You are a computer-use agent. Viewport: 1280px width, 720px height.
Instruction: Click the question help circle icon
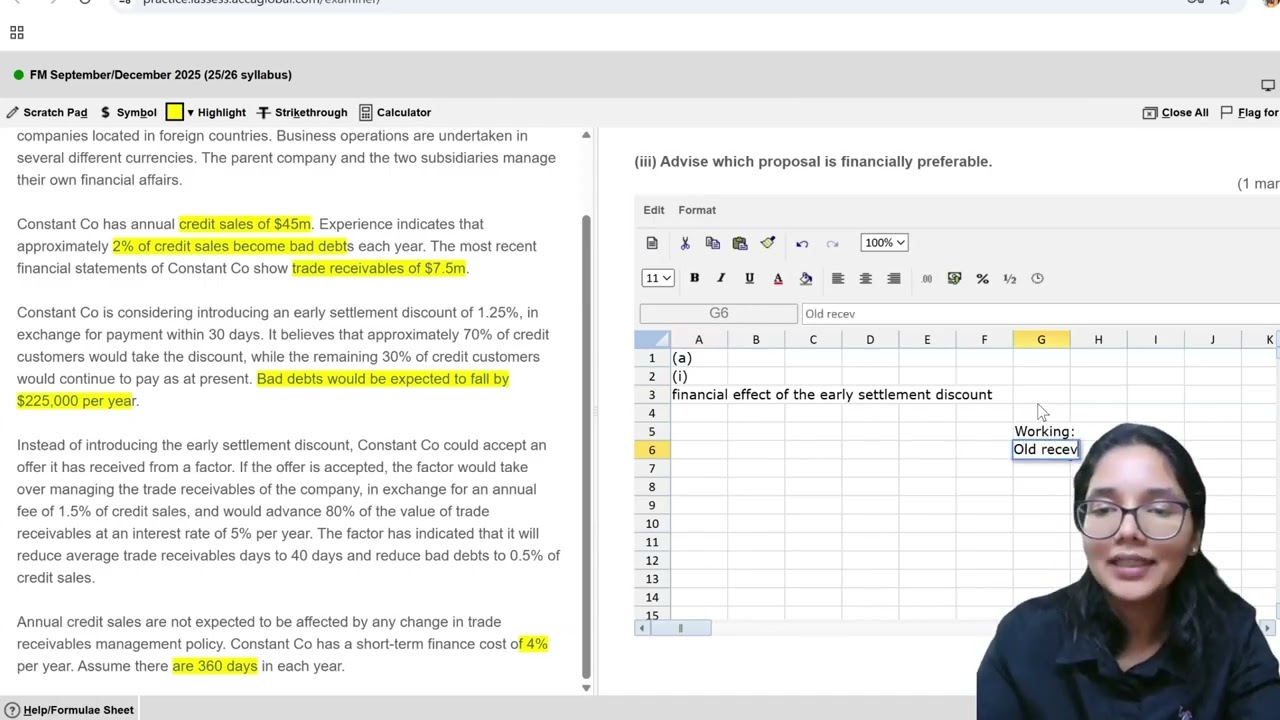[x=12, y=710]
